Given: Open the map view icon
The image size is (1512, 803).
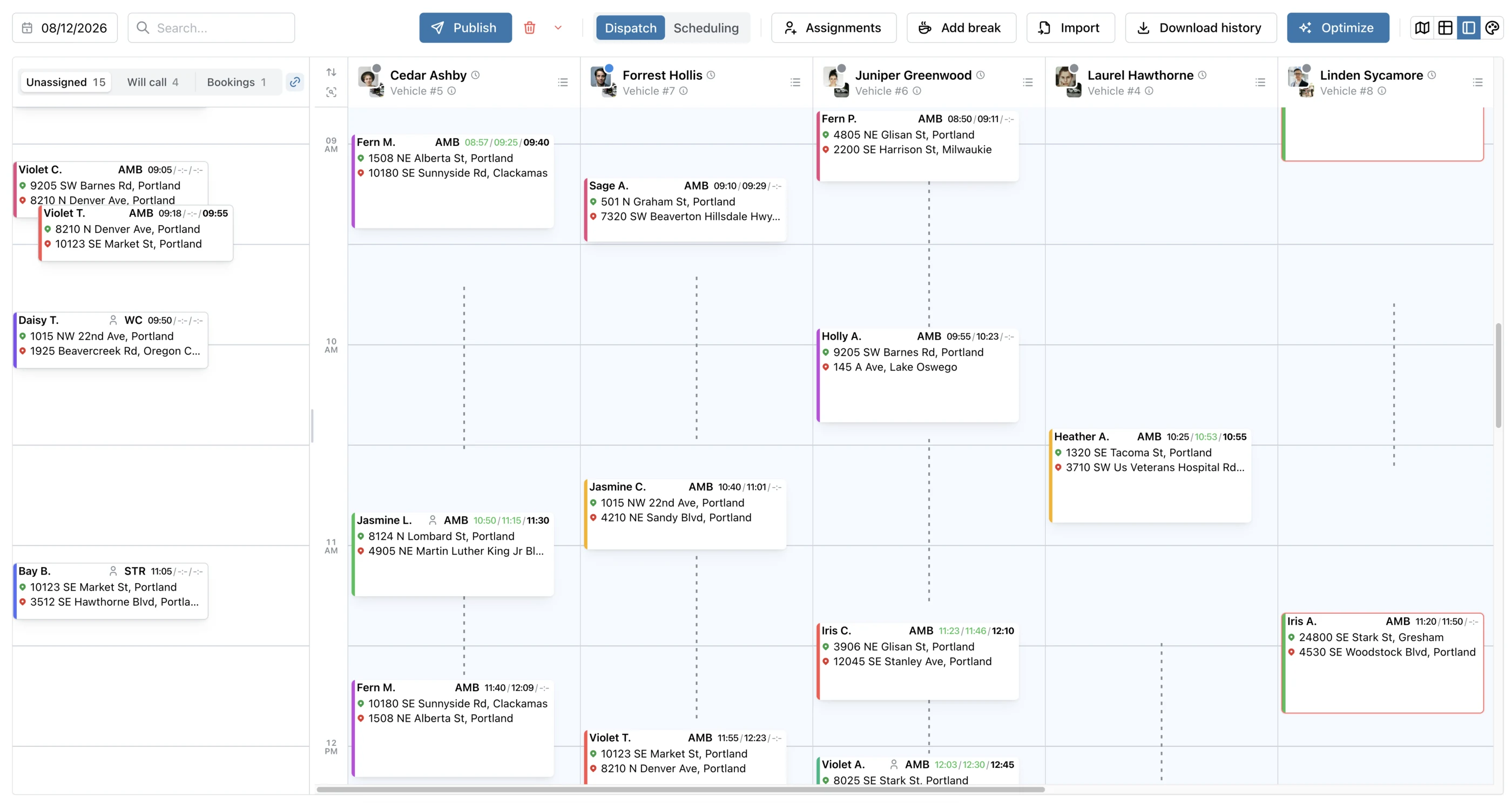Looking at the screenshot, I should tap(1422, 28).
